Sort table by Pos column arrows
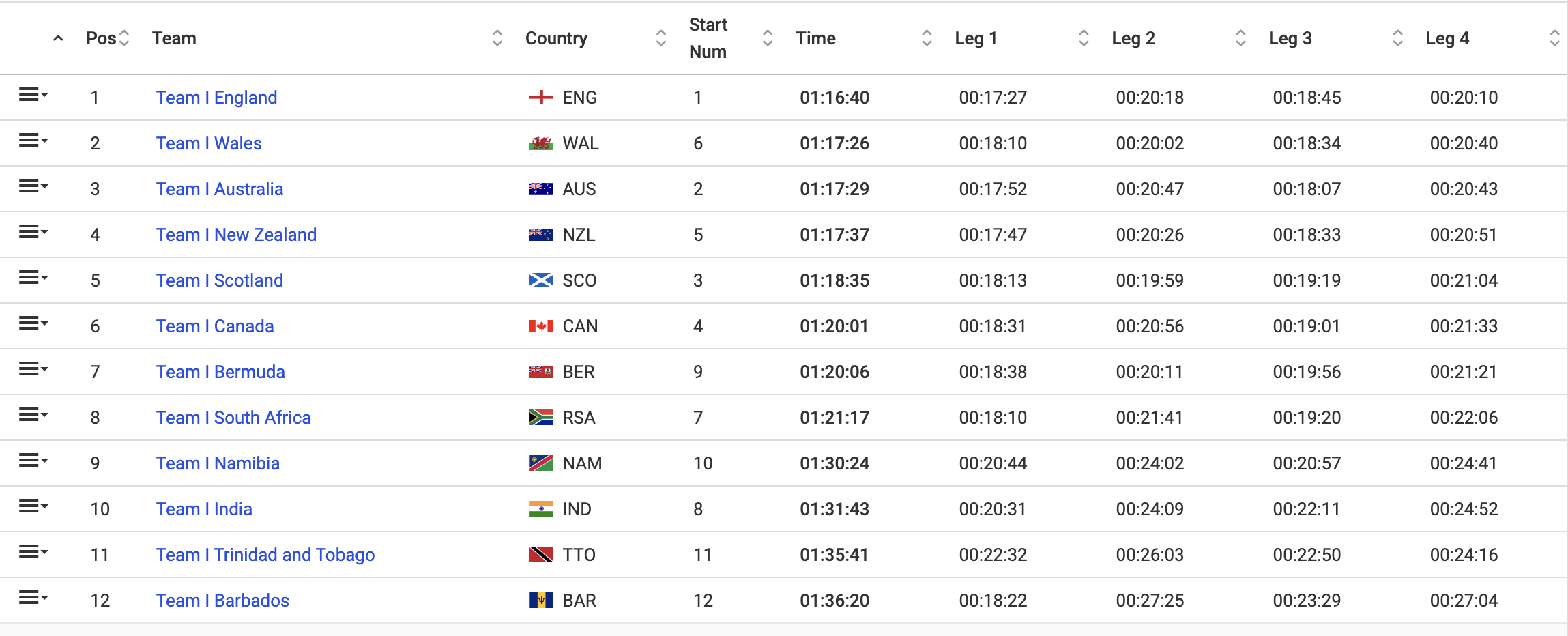The width and height of the screenshot is (1568, 636). point(124,38)
